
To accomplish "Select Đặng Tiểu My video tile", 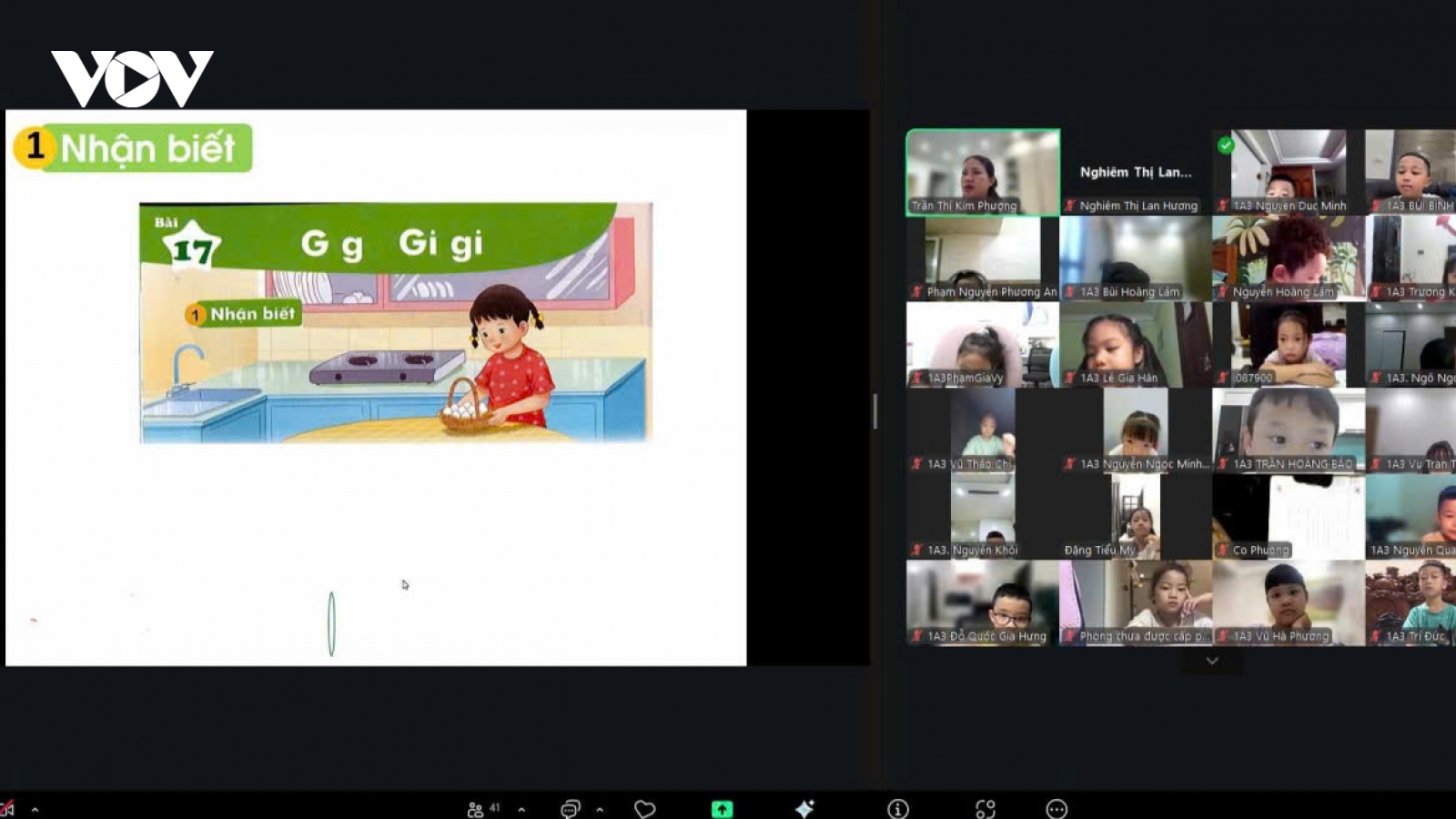I will tap(1136, 517).
